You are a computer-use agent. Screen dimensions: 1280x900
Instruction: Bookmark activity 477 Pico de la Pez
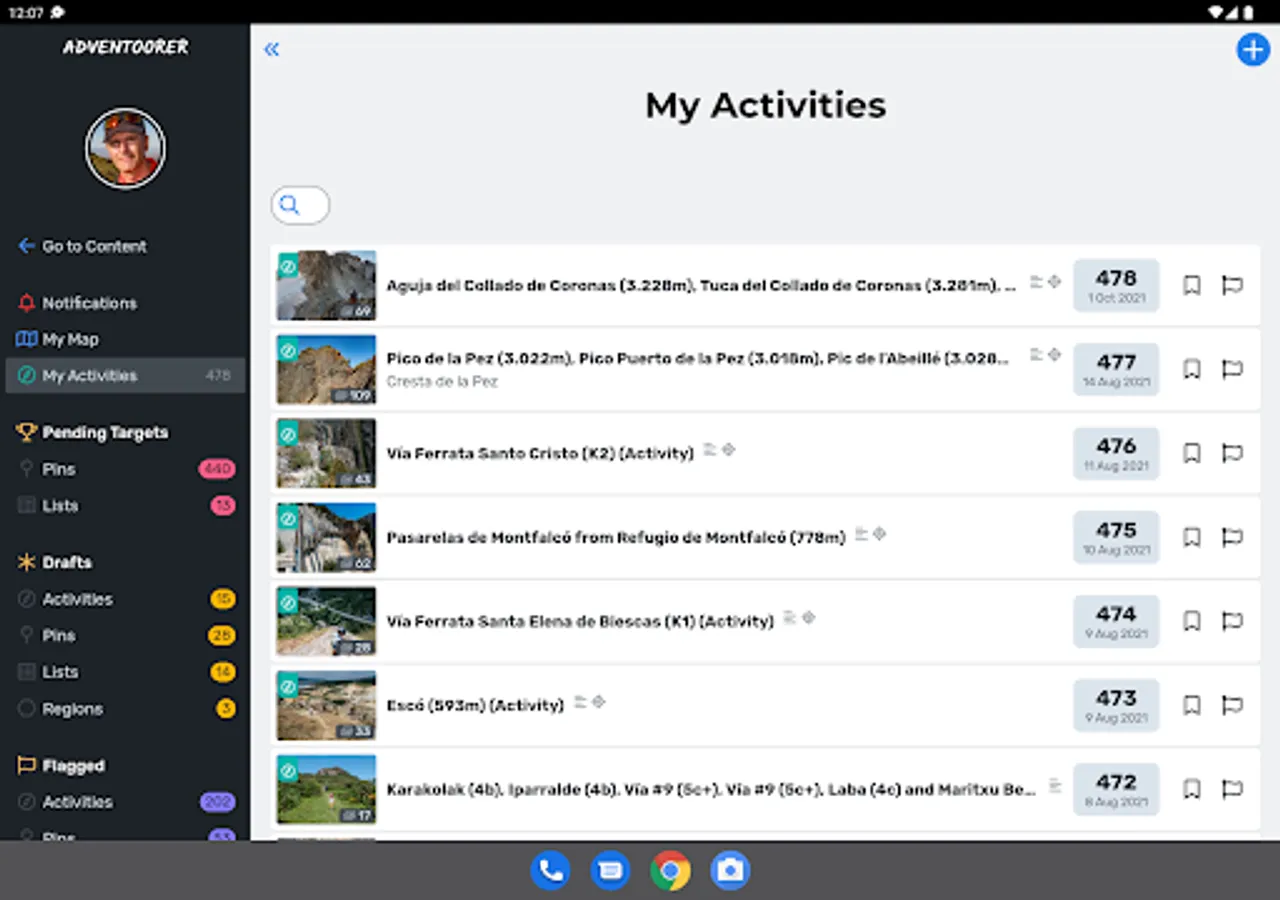pos(1192,369)
